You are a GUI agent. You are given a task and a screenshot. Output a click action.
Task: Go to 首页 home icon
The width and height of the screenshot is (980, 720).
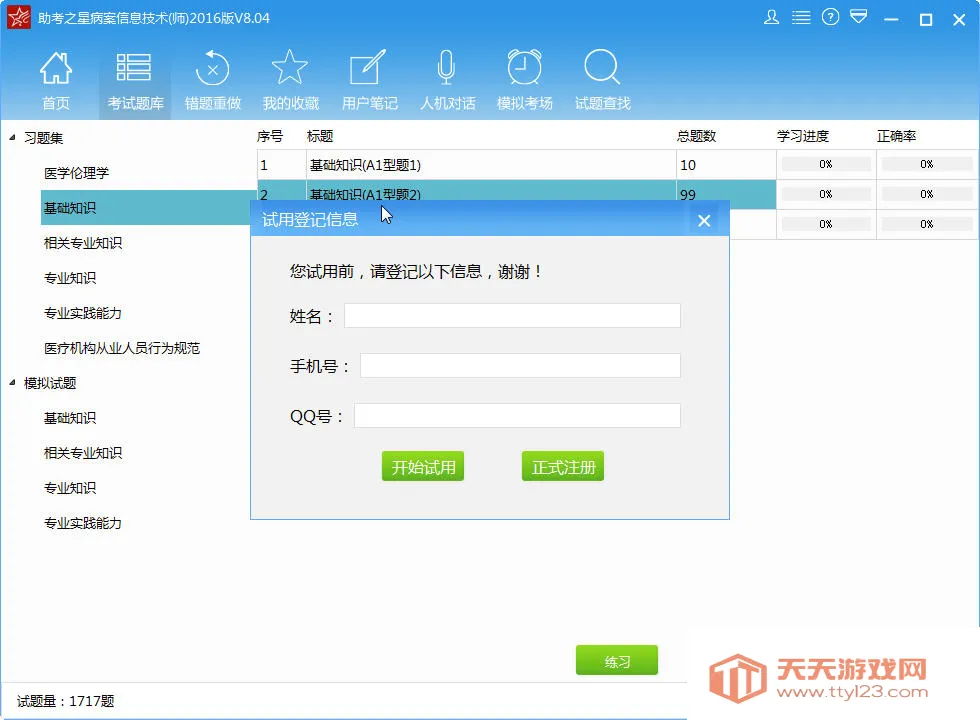[56, 81]
